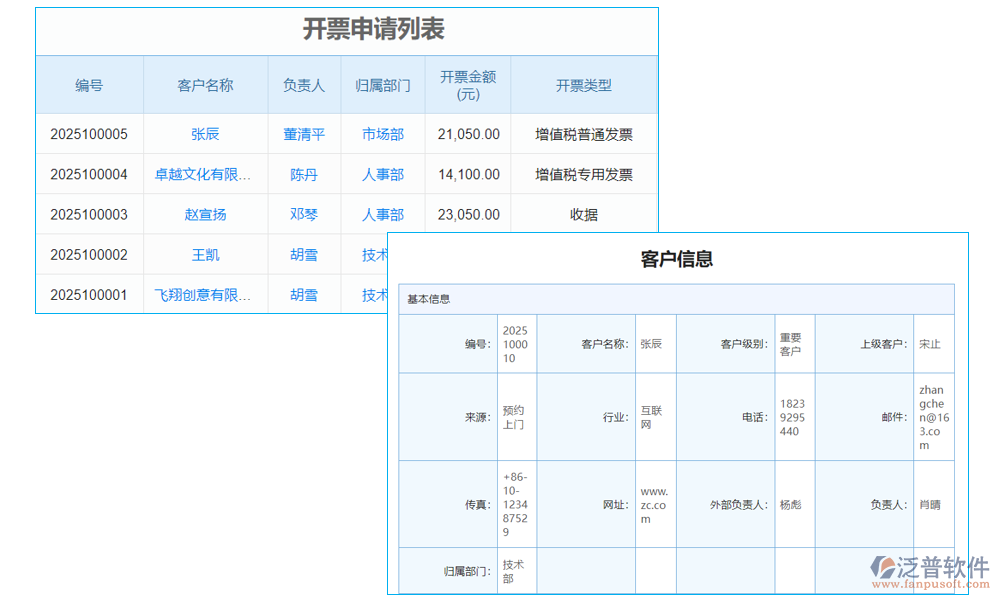The height and width of the screenshot is (600, 1000).
Task: Click 邓琴 responsible person link
Action: (304, 214)
